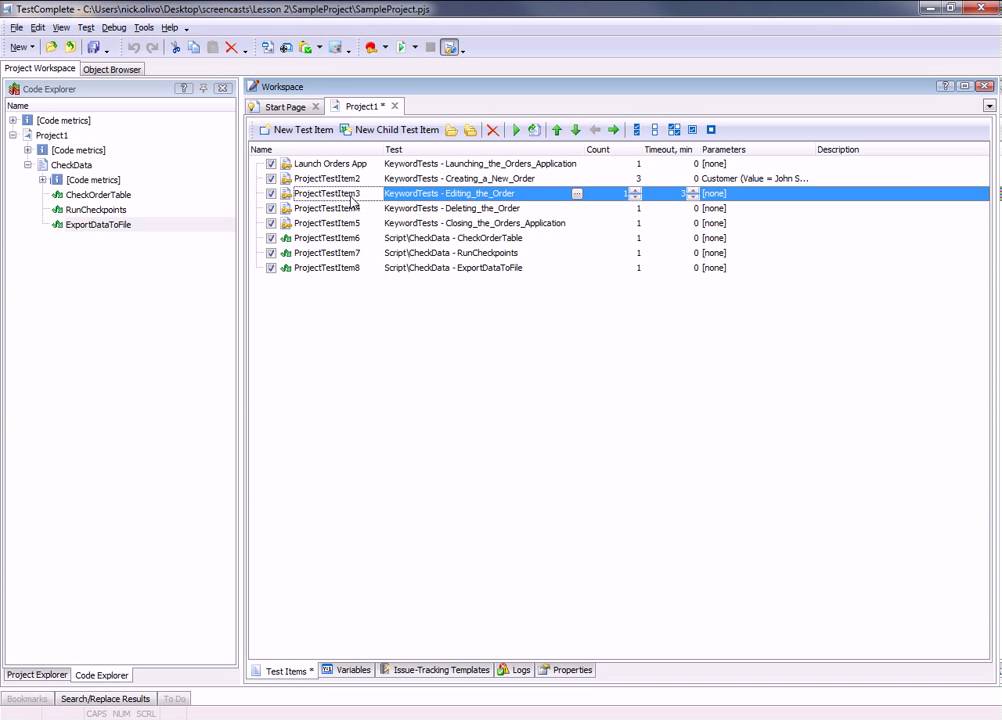The height and width of the screenshot is (720, 1002).
Task: Click the Workspace help question icon
Action: (x=945, y=86)
